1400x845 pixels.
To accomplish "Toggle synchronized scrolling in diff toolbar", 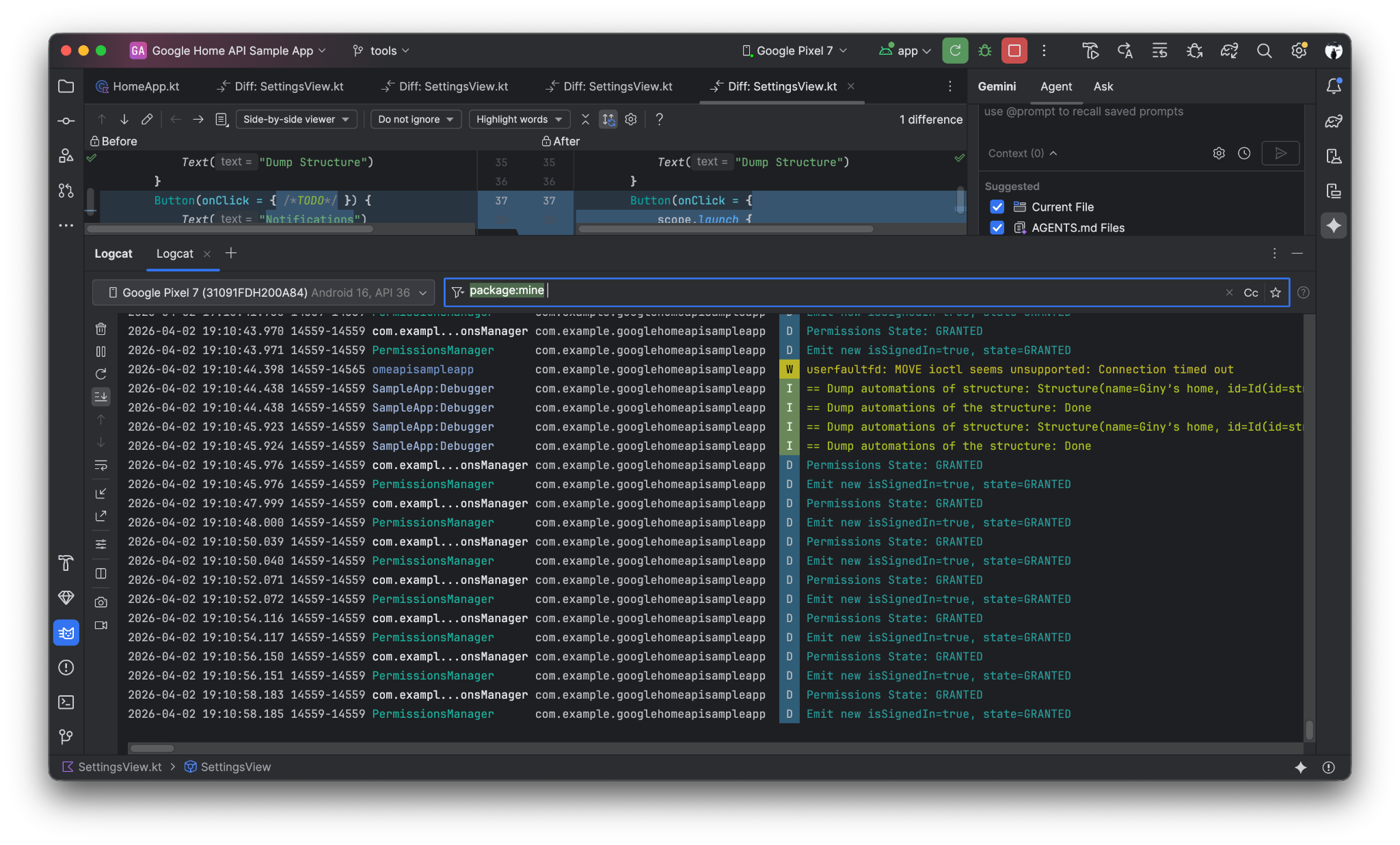I will [x=608, y=119].
